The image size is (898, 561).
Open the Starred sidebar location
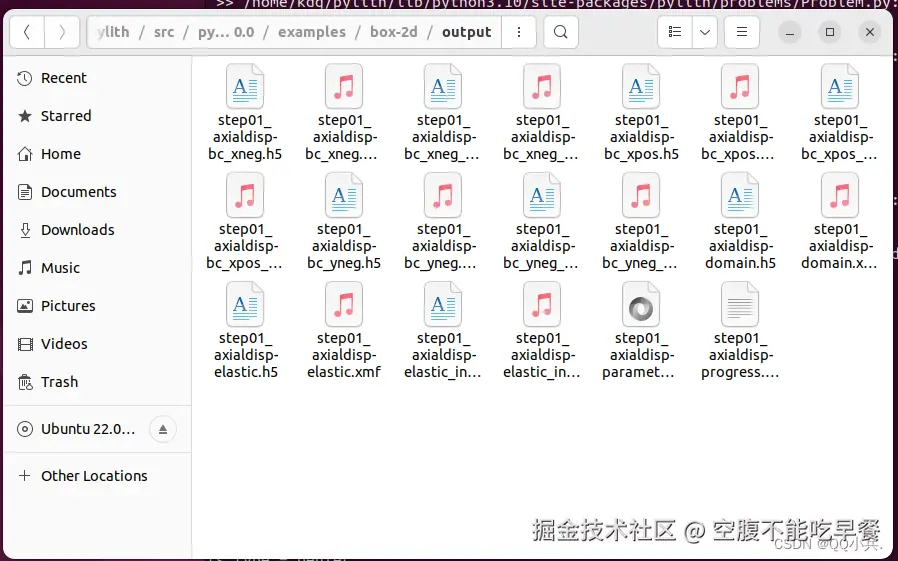[x=97, y=116]
